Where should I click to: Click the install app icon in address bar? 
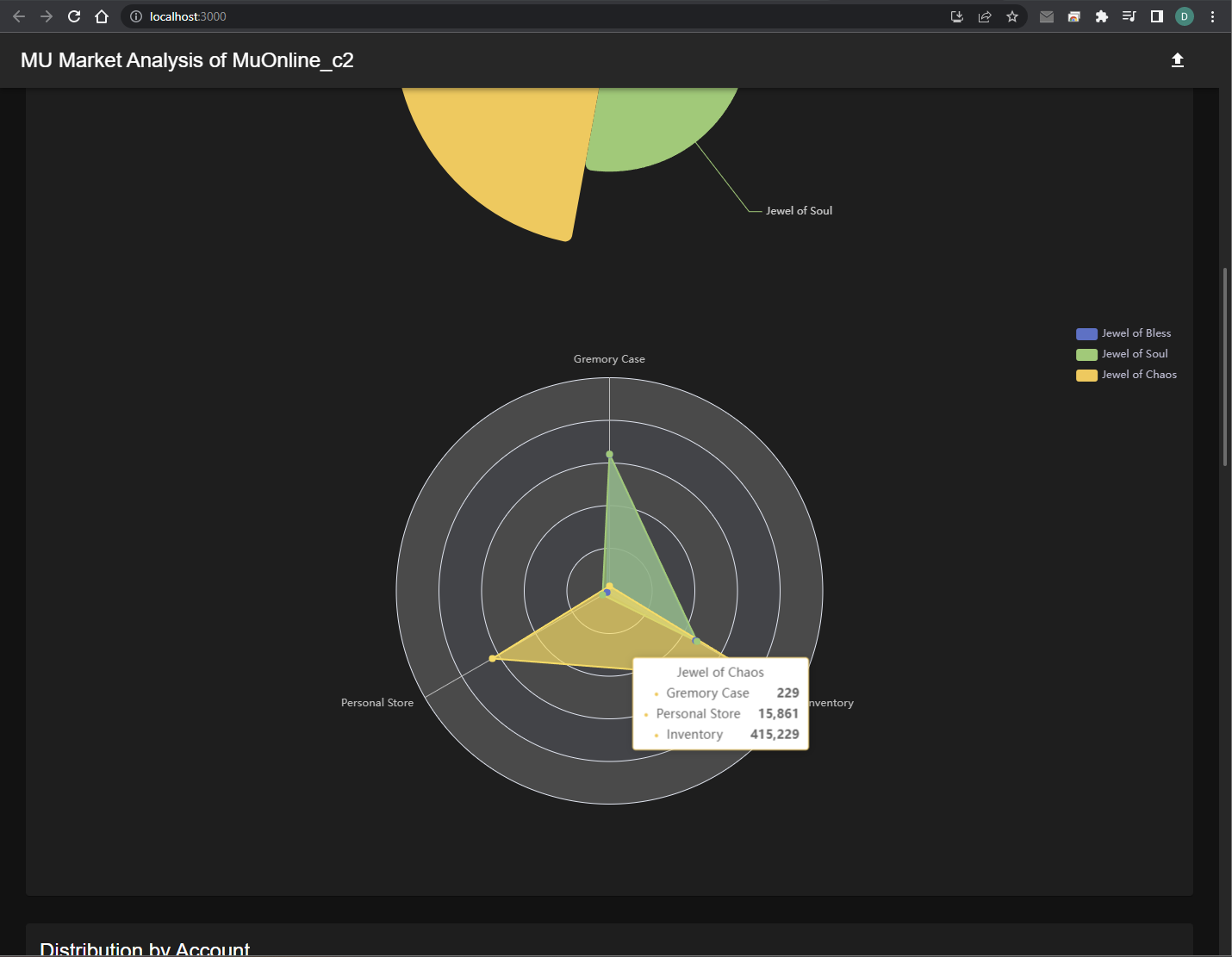tap(957, 16)
